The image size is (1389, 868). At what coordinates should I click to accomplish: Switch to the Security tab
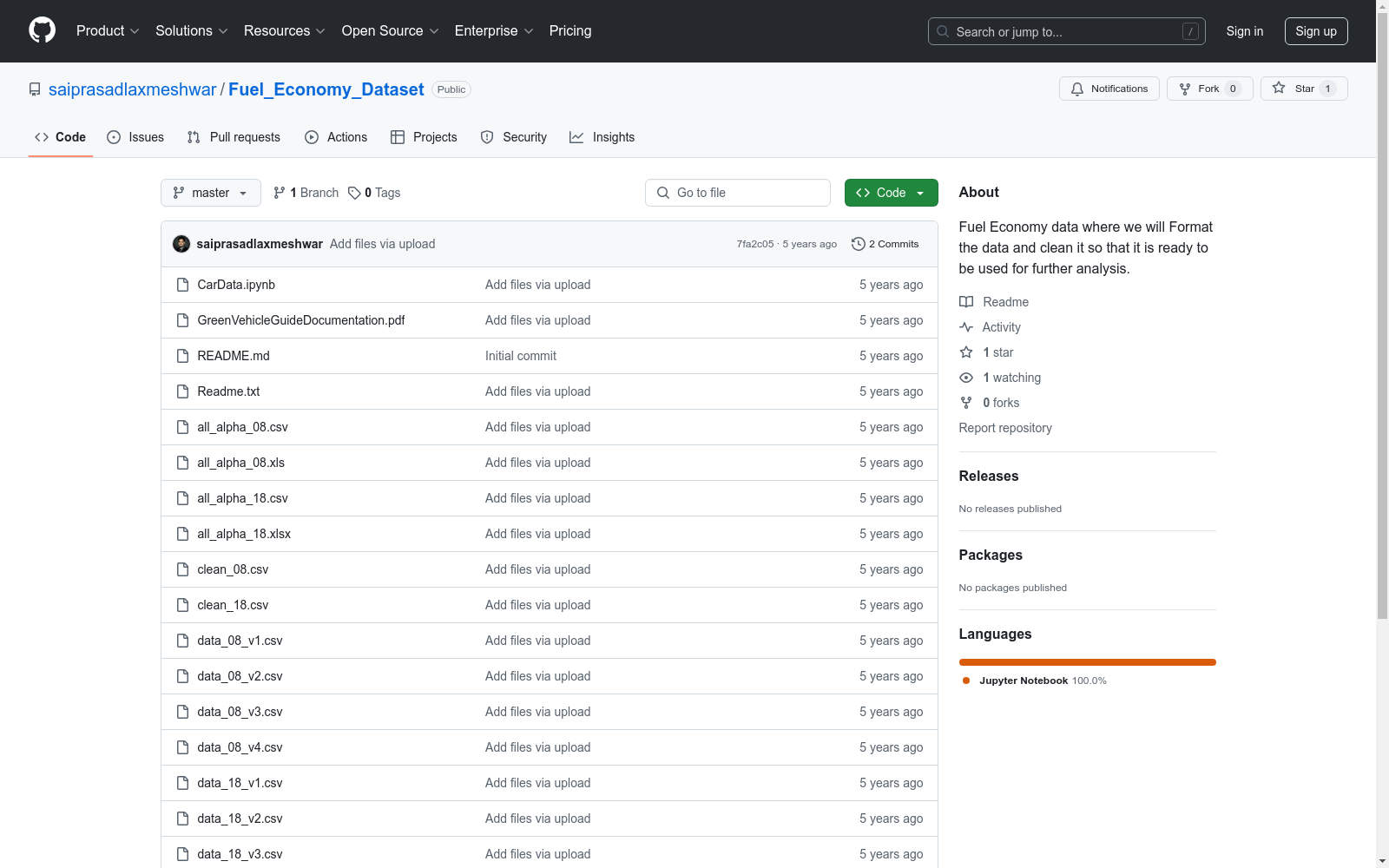(x=514, y=137)
